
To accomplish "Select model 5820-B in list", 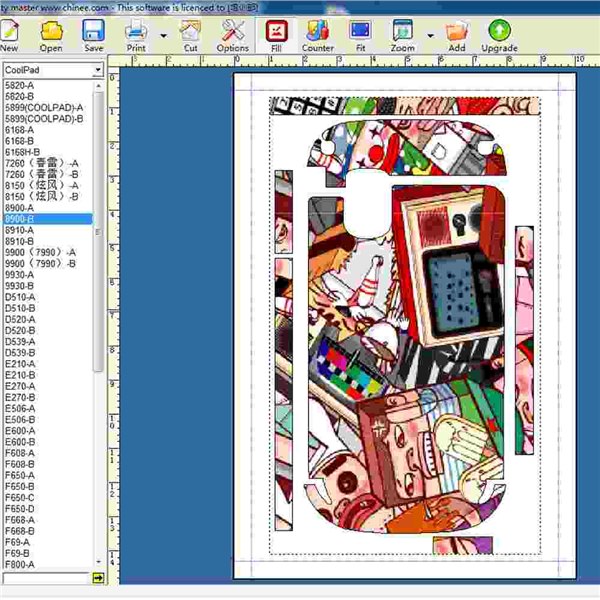I will click(20, 96).
